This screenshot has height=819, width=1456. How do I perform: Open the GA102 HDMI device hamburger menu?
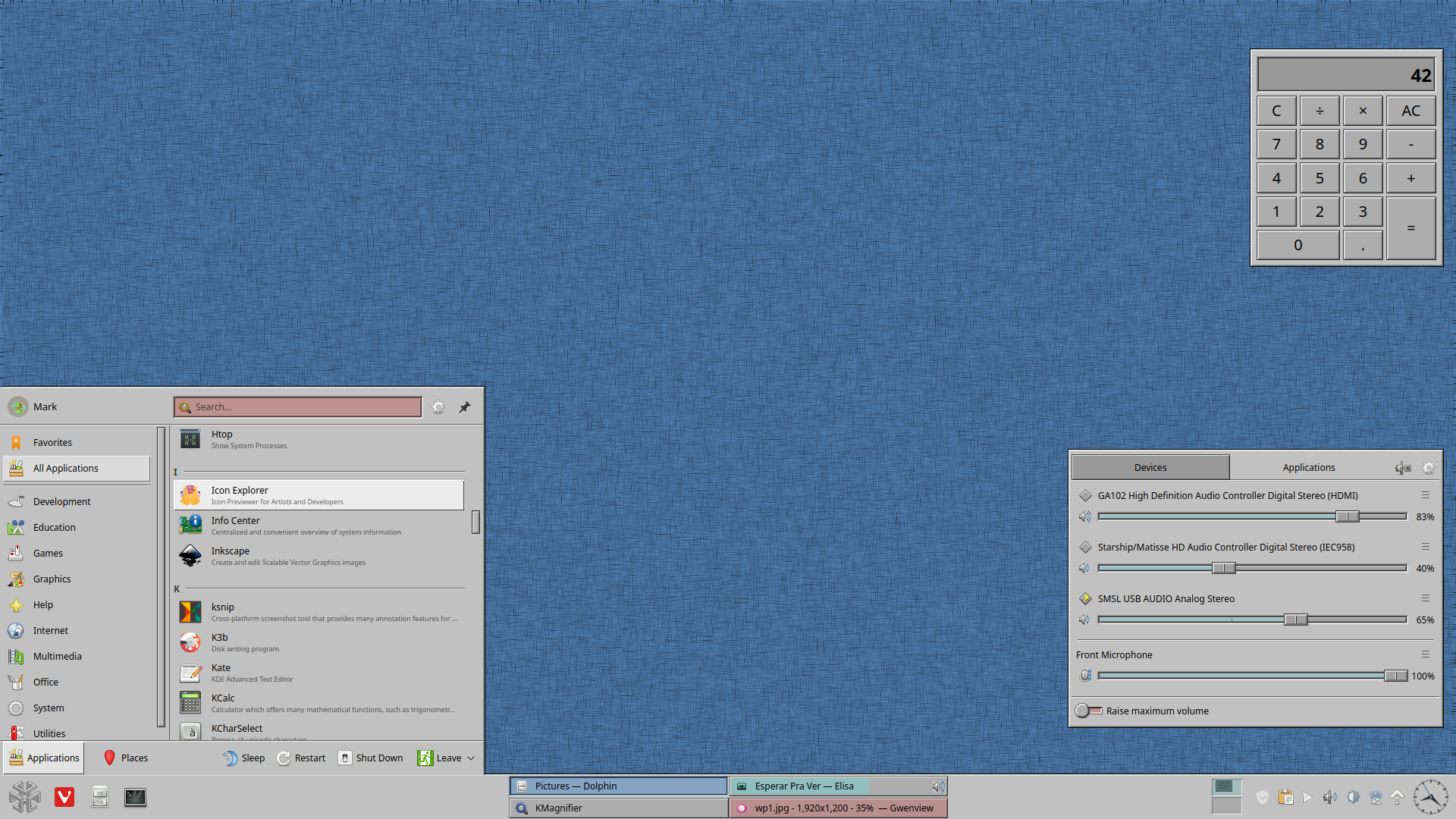(1426, 495)
